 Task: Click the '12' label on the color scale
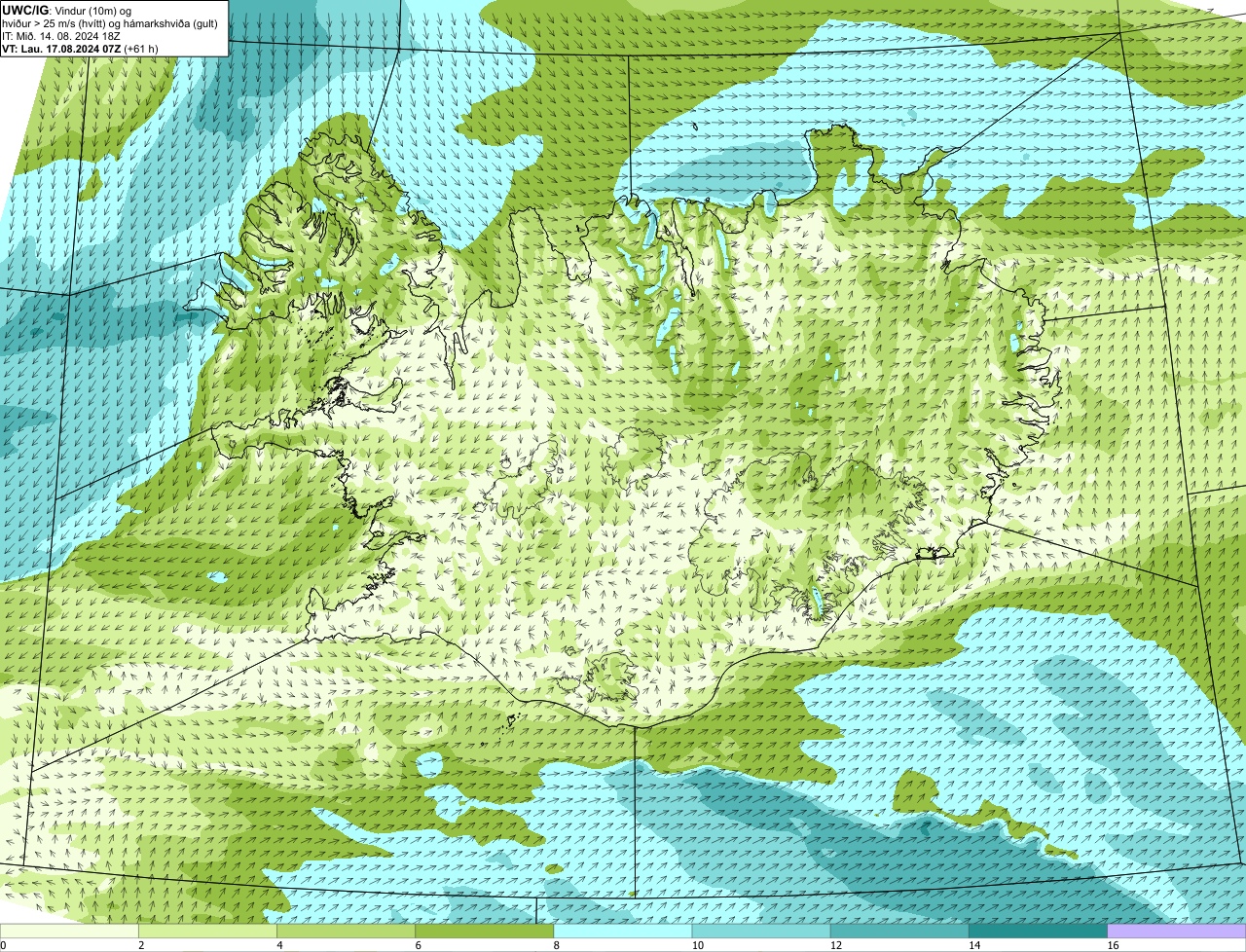(836, 945)
